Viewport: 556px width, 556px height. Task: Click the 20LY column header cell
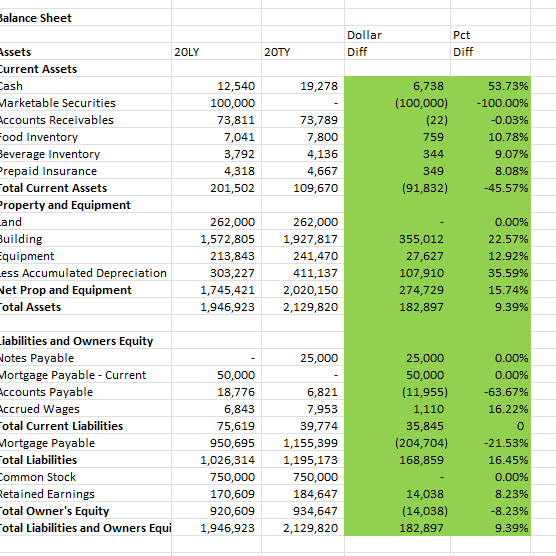pyautogui.click(x=216, y=52)
